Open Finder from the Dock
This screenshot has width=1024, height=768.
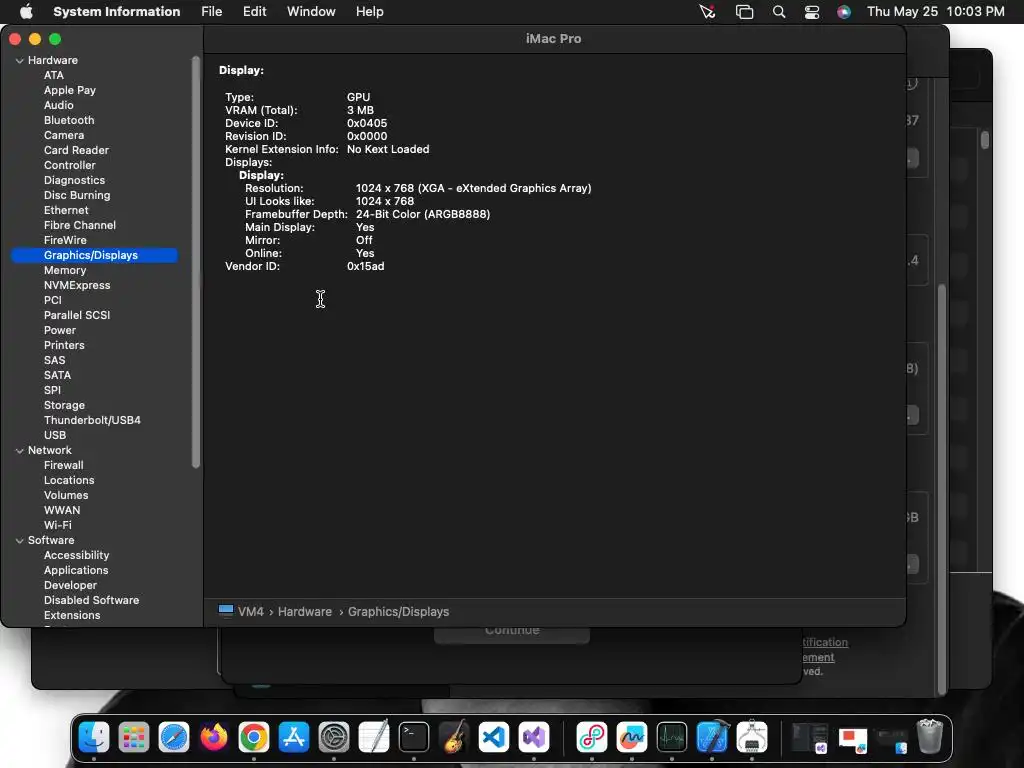tap(94, 737)
